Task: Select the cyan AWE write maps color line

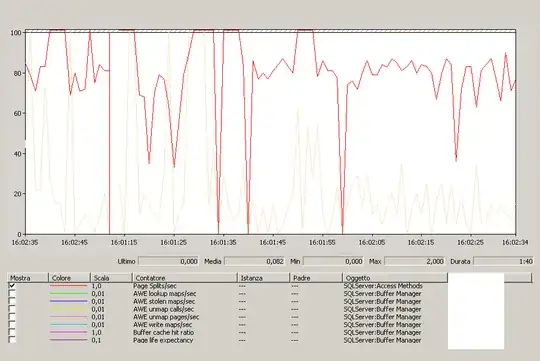Action: tap(69, 324)
